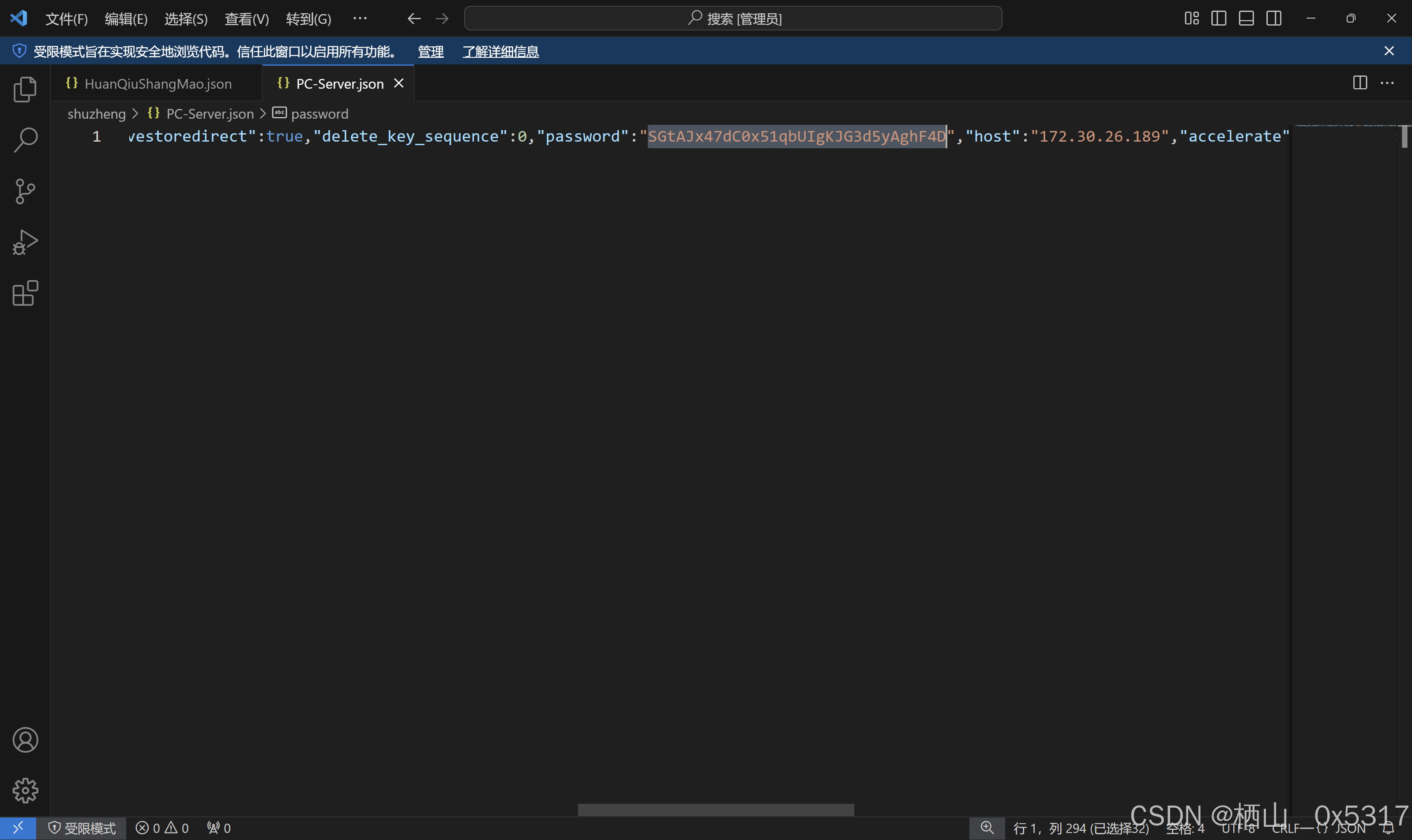Viewport: 1412px width, 840px height.
Task: Open Run and Debug view
Action: coord(25,242)
